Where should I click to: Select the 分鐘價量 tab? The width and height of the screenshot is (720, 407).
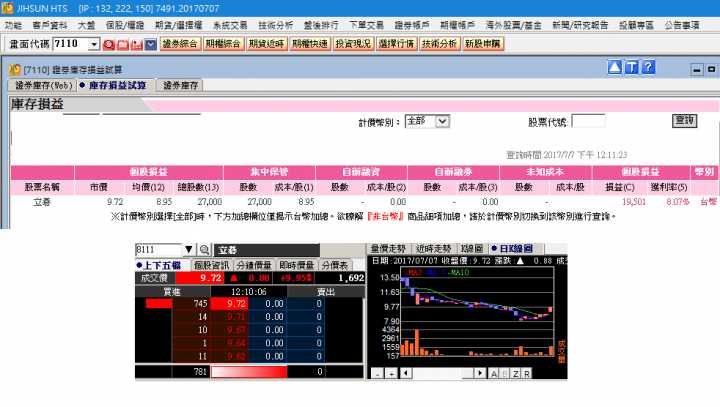254,266
